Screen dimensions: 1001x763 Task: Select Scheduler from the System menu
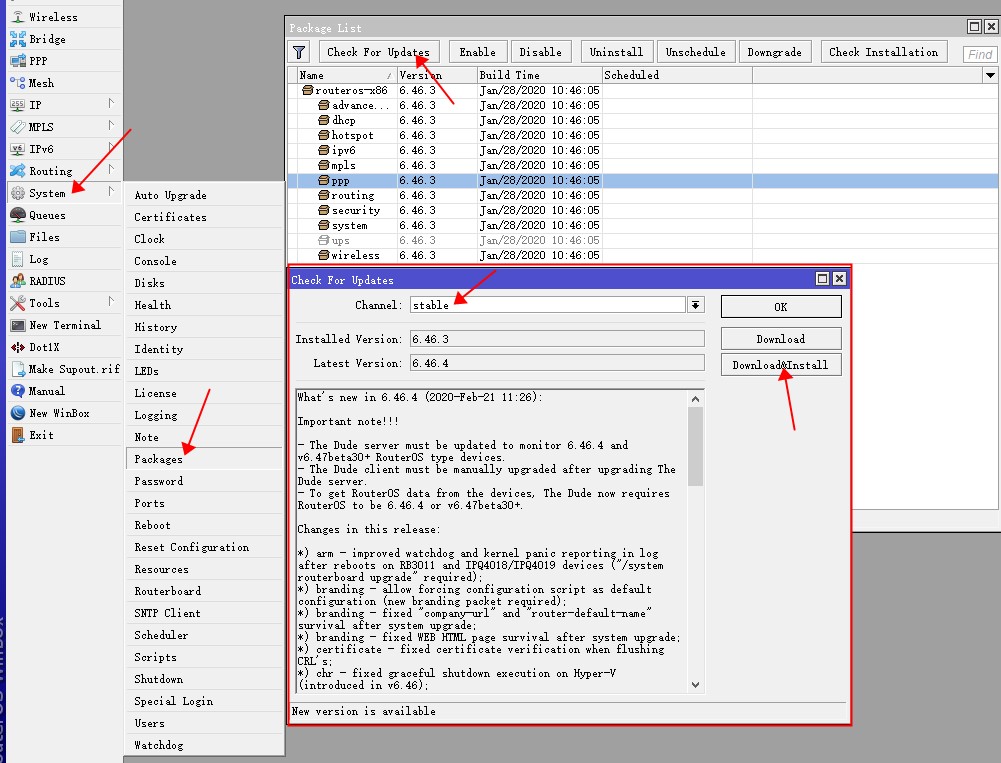tap(204, 635)
